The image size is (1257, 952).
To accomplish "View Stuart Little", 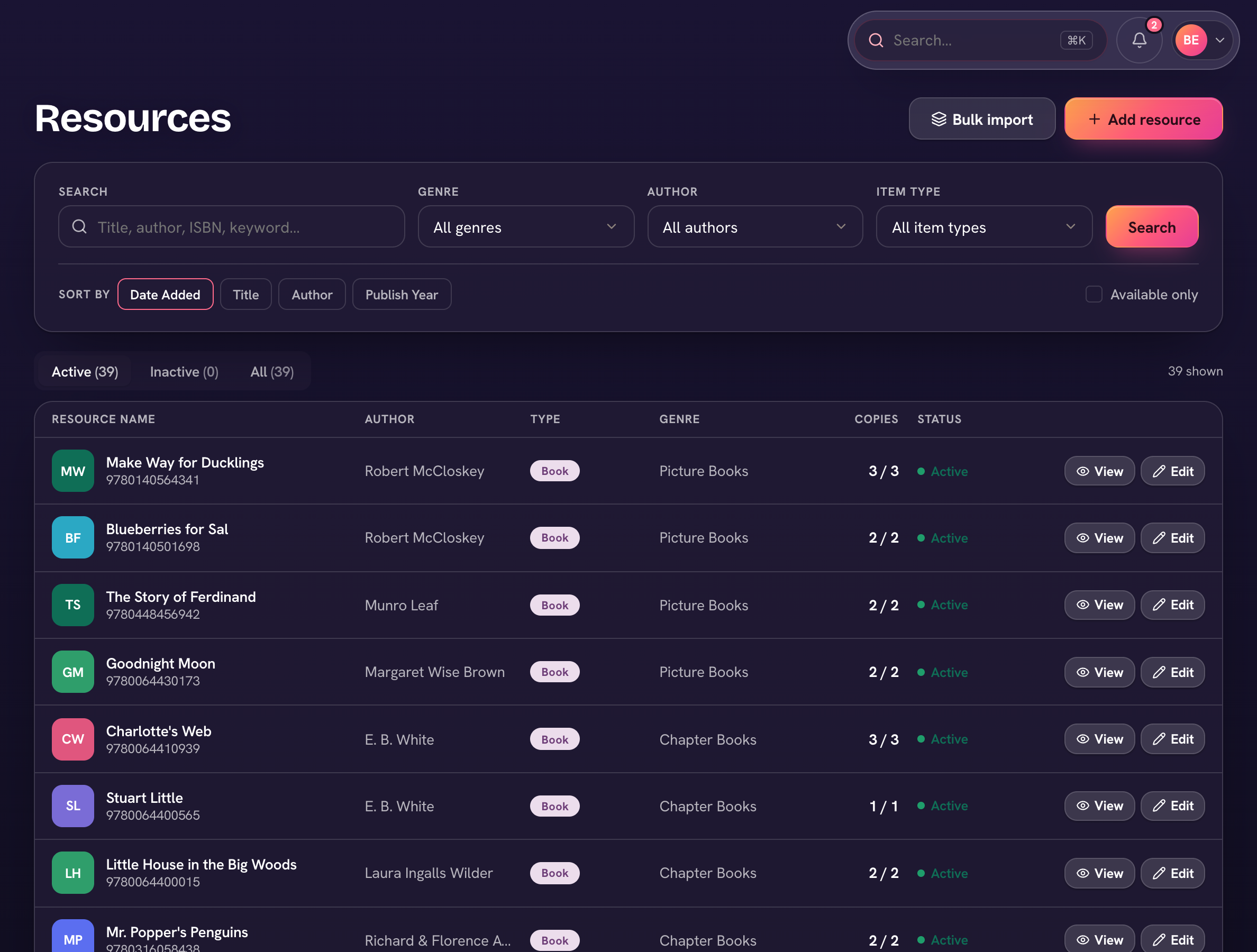I will [1099, 806].
